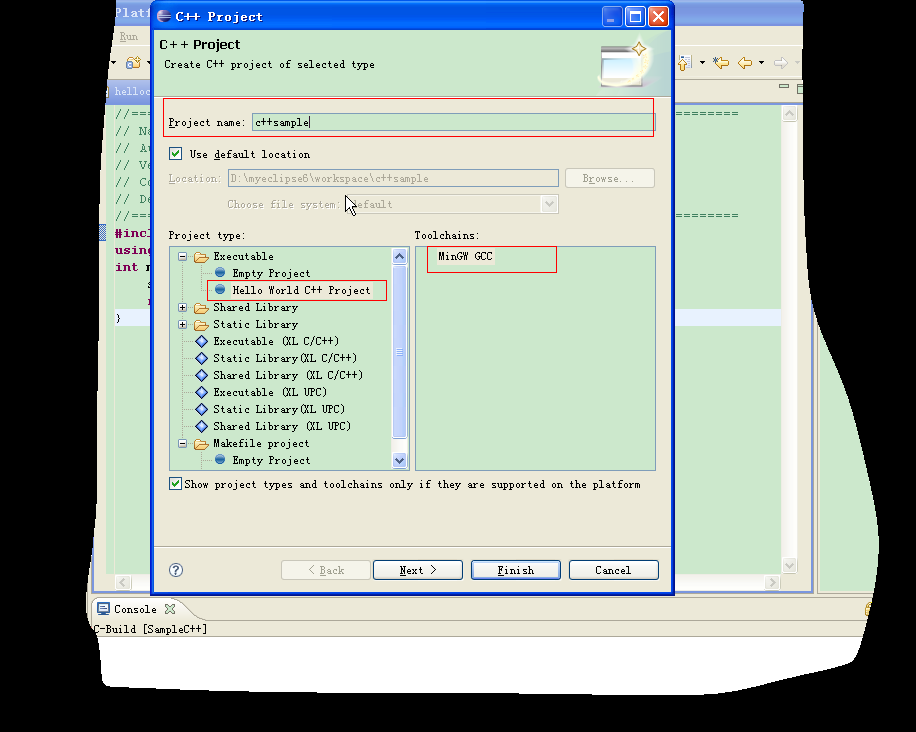Select Shared Library (XL C/C++) project type
916x732 pixels.
287,375
